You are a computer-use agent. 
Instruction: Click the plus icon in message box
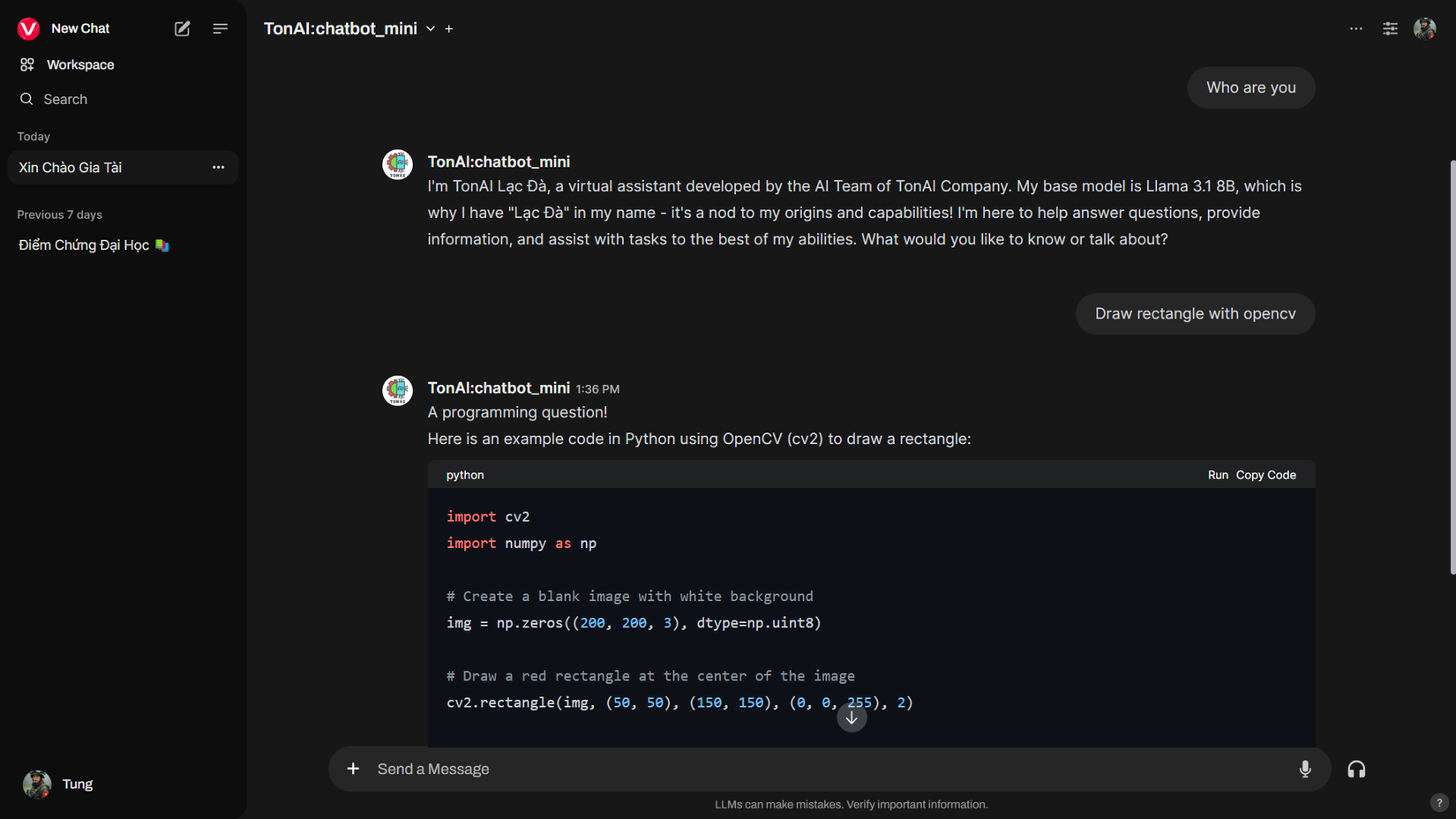coord(353,769)
